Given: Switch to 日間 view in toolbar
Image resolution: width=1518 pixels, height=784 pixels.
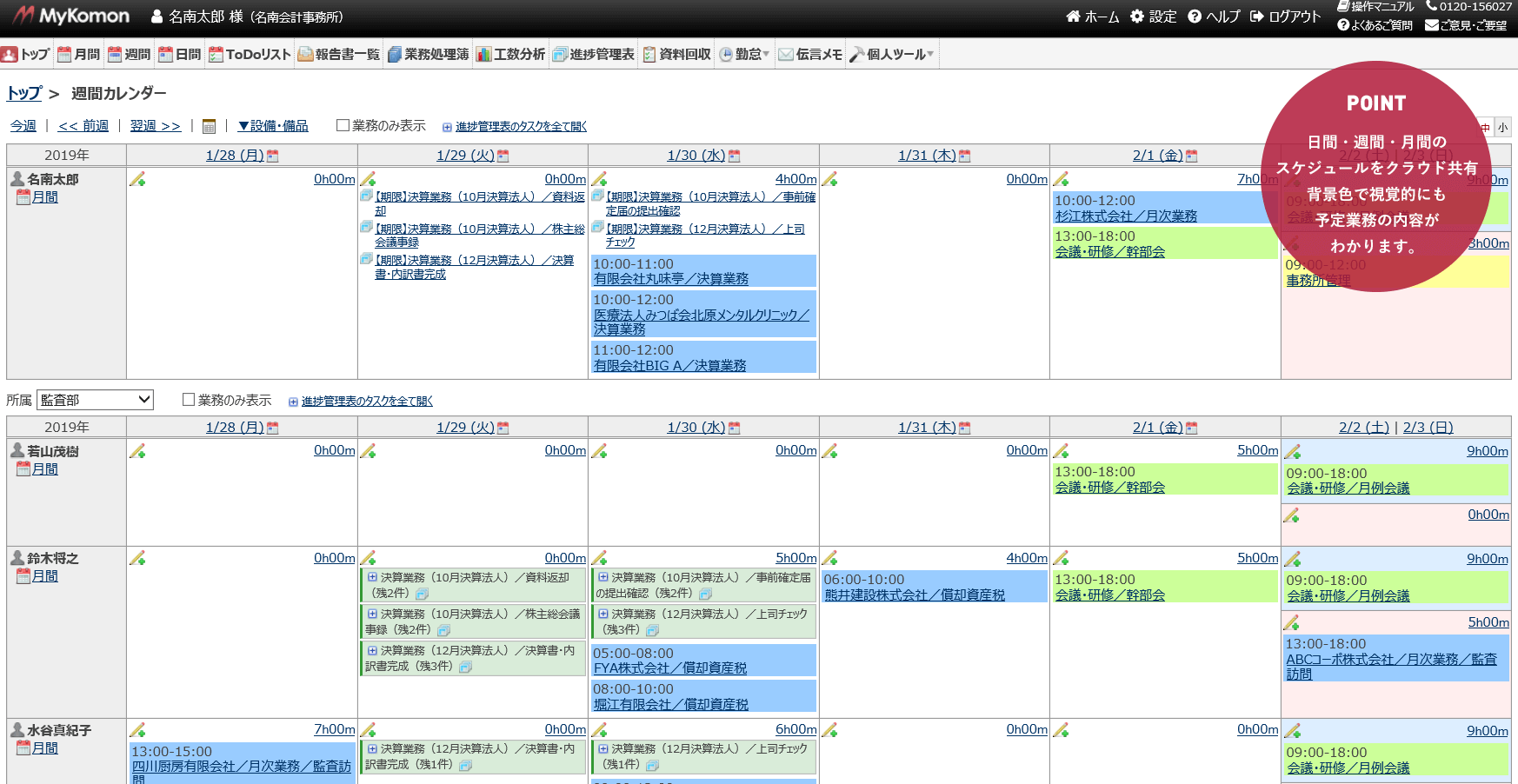Looking at the screenshot, I should click(180, 54).
